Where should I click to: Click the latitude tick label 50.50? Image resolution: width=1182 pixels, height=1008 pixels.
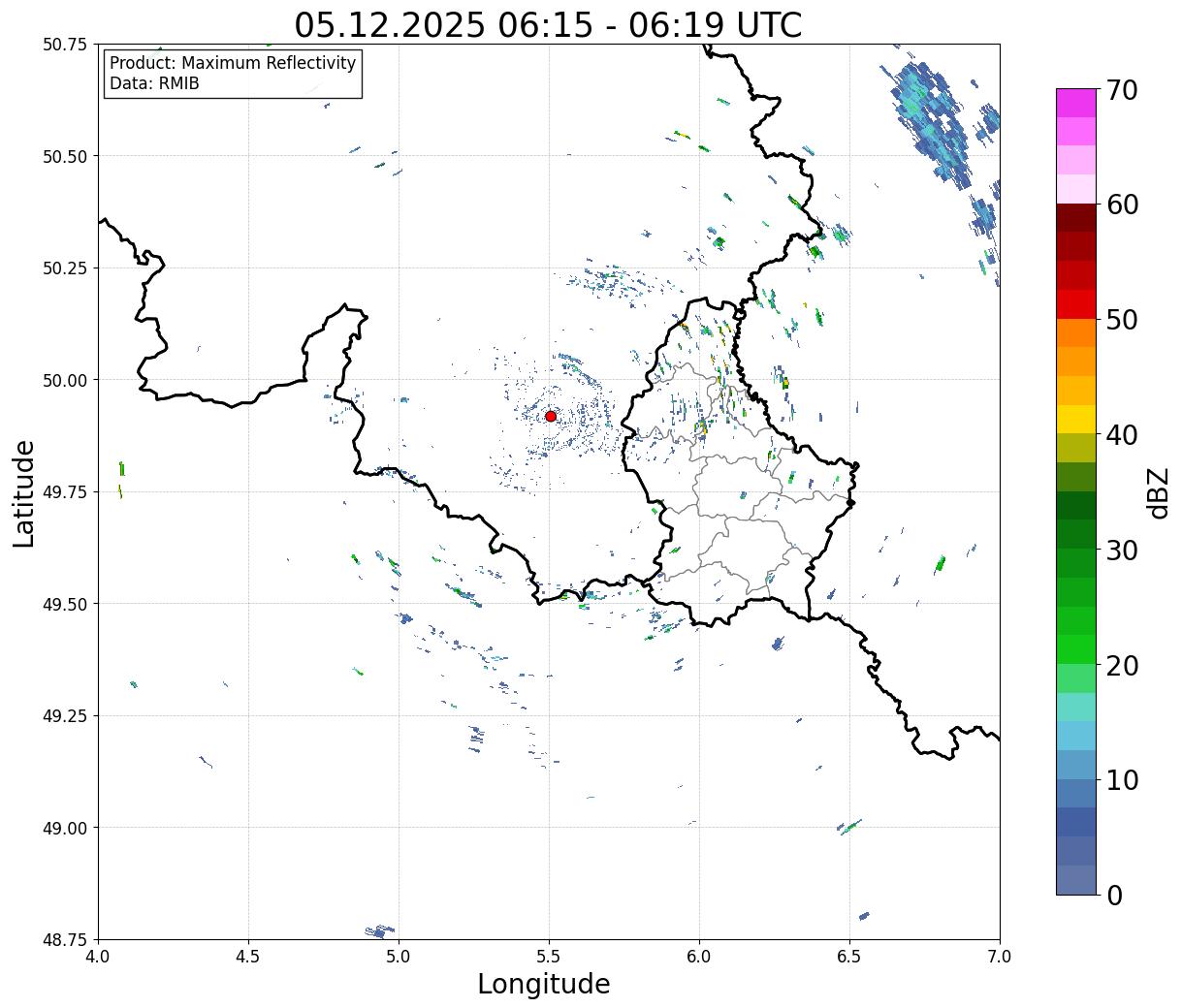click(65, 156)
